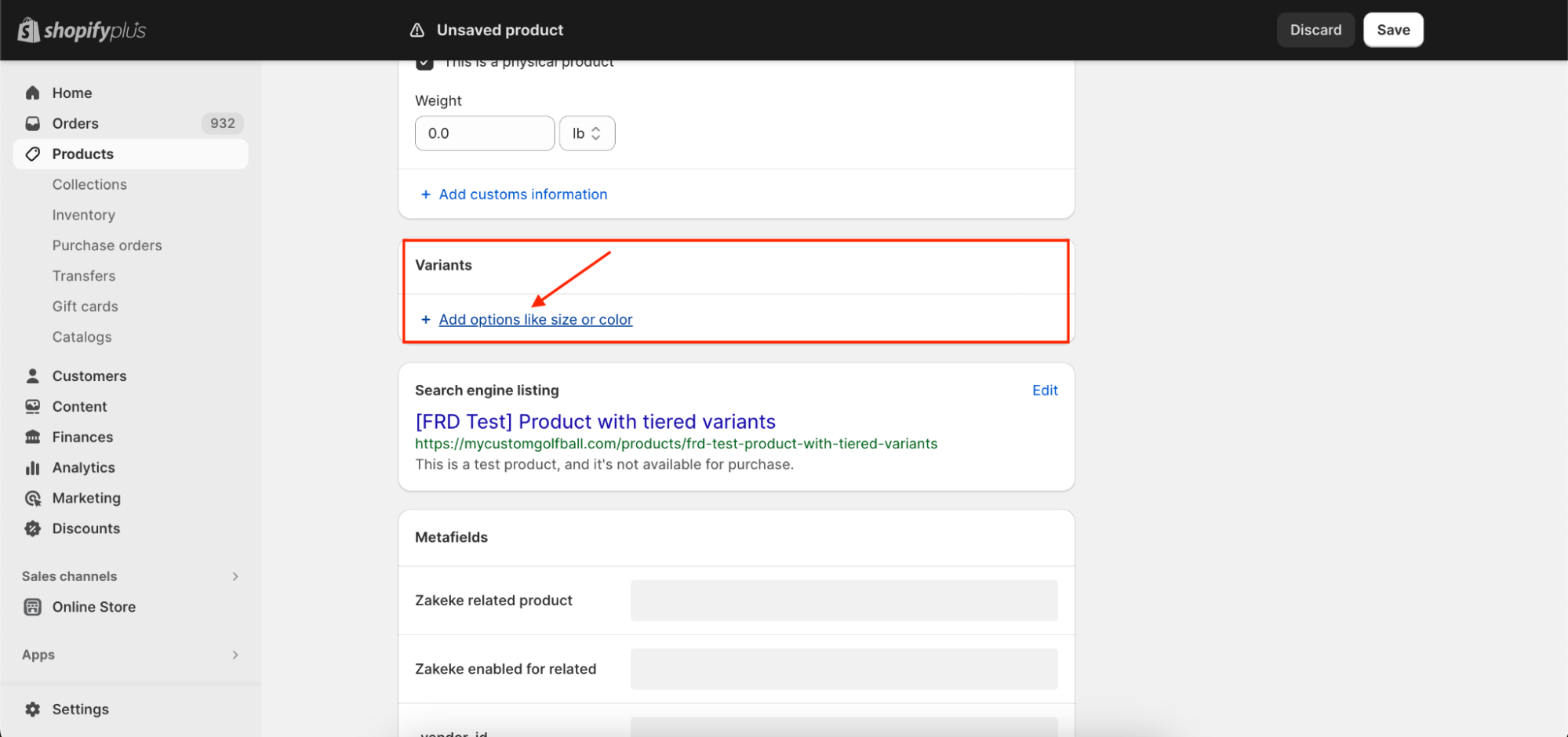Expand the Sales channels section
This screenshot has height=737, width=1568.
235,576
